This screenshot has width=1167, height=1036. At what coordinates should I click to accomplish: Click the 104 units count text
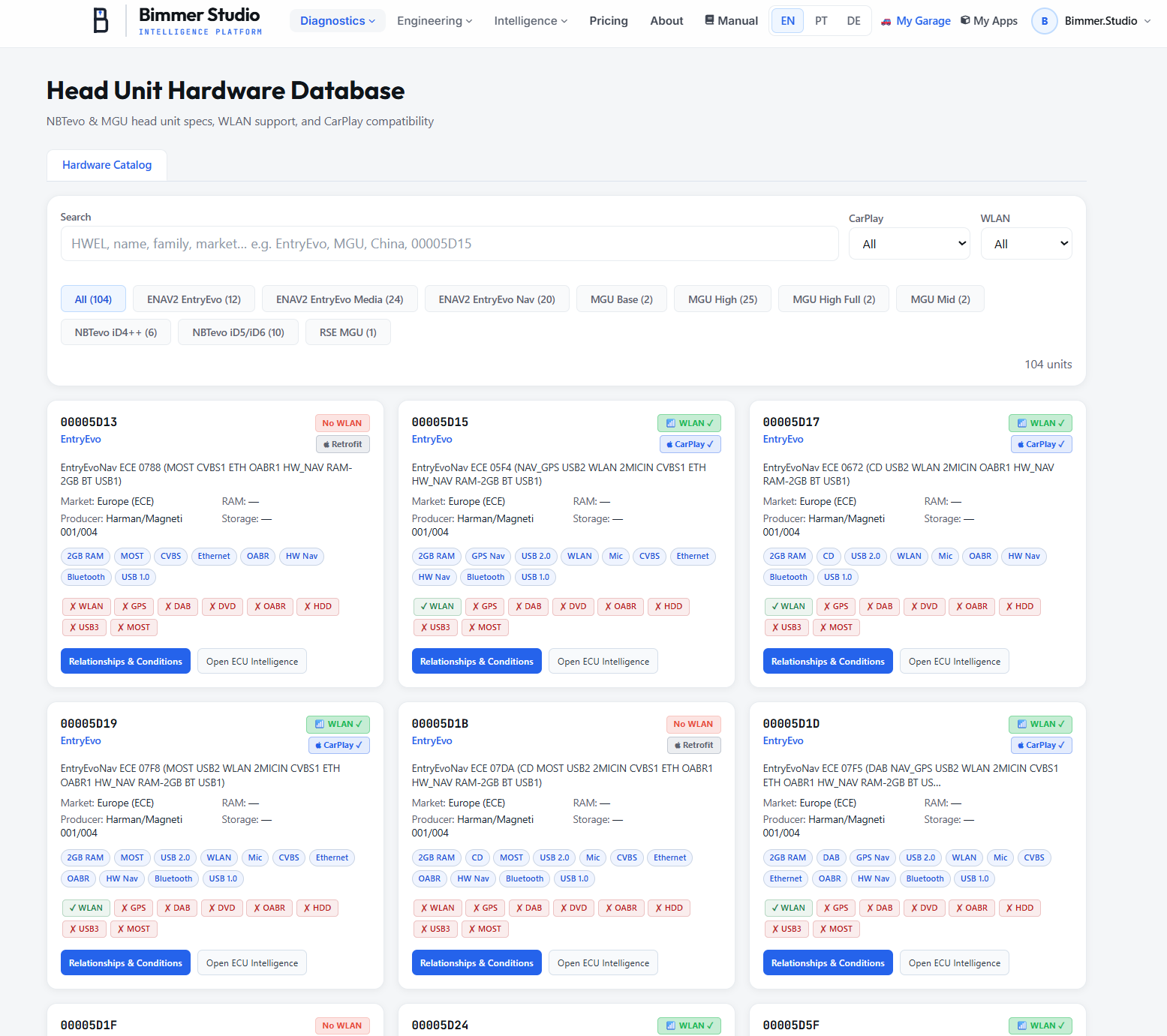click(x=1048, y=365)
